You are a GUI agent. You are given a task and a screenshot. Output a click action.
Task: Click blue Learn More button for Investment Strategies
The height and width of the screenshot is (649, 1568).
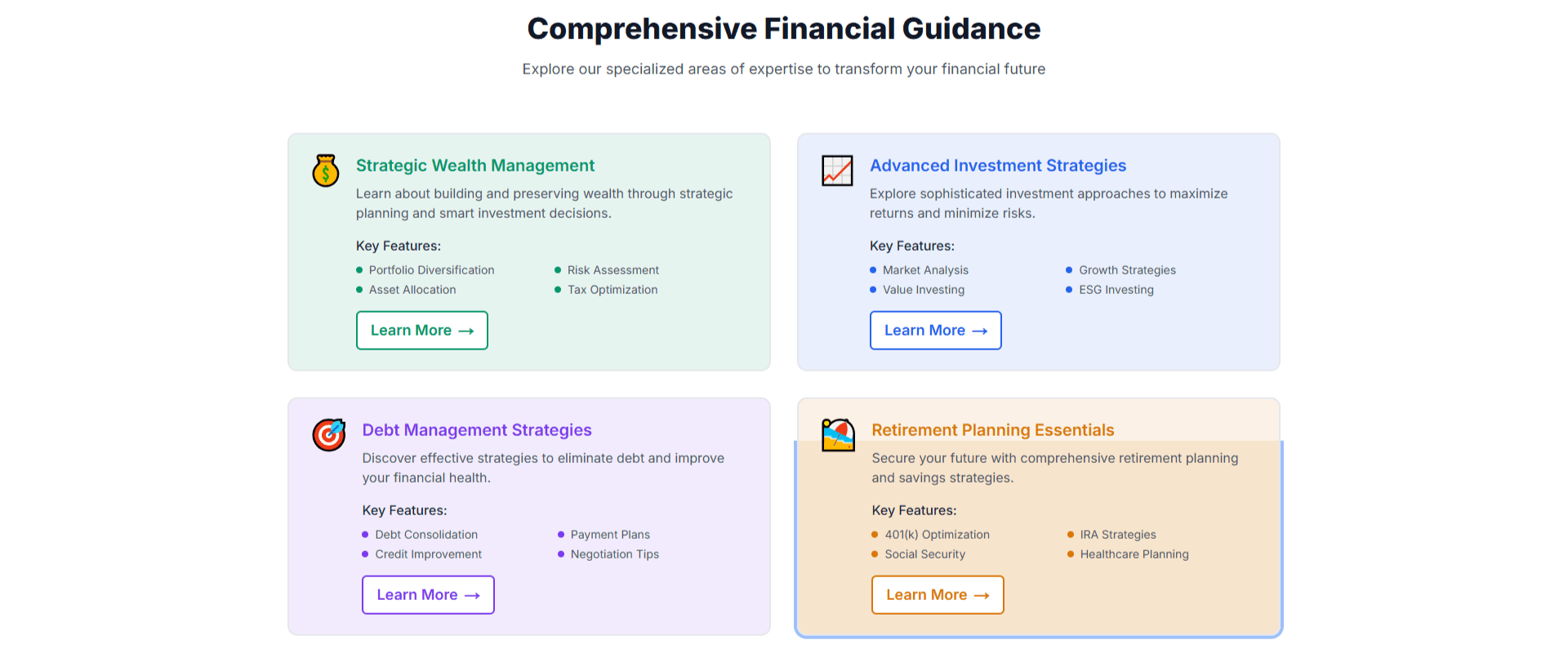(935, 331)
